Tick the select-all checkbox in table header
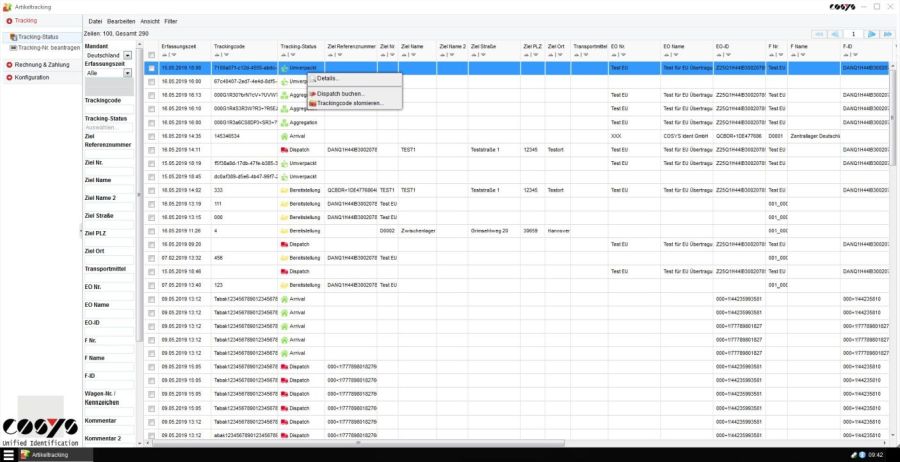Image resolution: width=900 pixels, height=462 pixels. 151,55
